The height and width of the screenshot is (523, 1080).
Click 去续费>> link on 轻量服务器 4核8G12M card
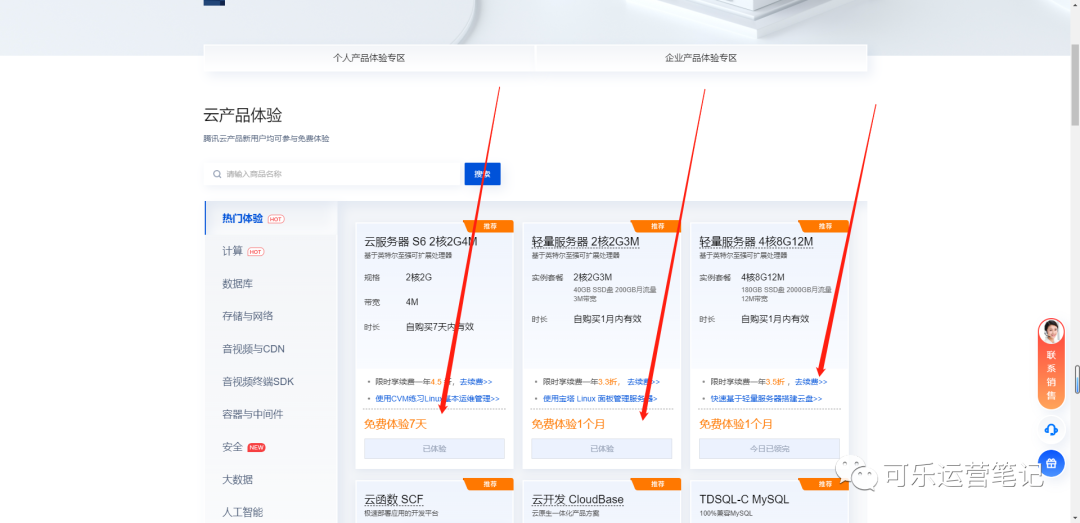(811, 382)
